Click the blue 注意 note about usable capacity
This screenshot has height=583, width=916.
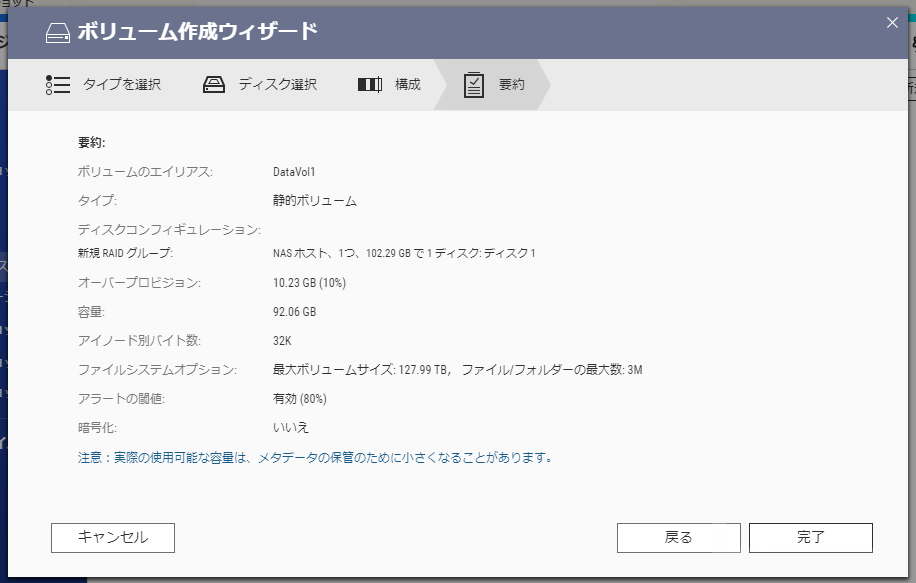click(x=315, y=457)
